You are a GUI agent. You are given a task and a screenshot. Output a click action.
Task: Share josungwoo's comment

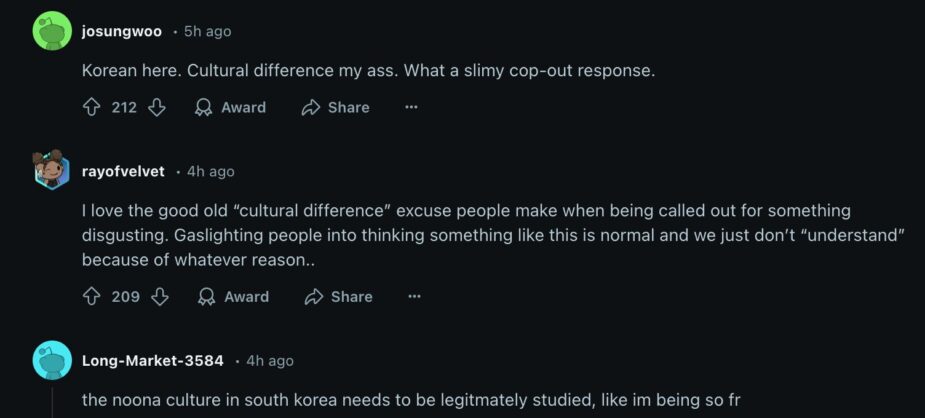335,107
